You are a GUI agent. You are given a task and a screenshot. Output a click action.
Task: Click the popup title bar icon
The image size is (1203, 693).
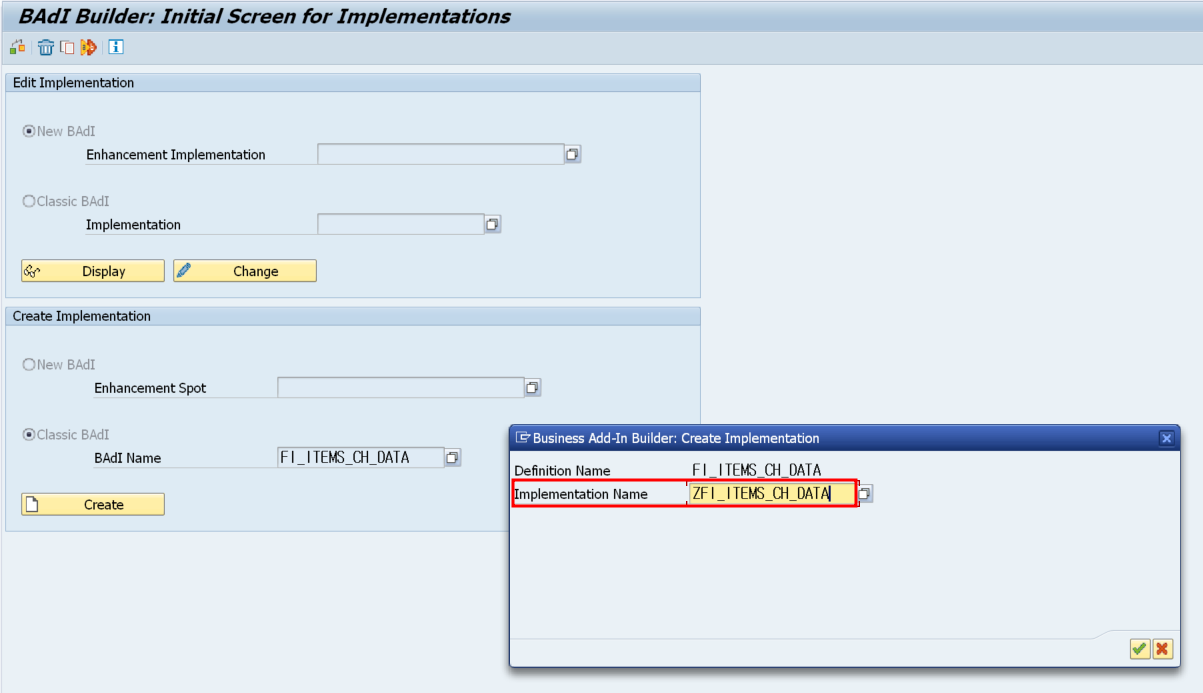point(522,438)
